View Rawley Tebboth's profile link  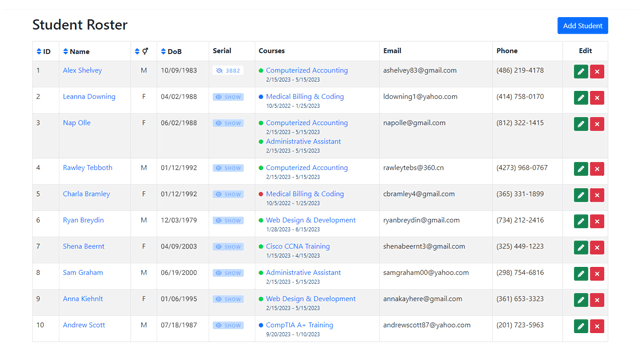click(87, 167)
